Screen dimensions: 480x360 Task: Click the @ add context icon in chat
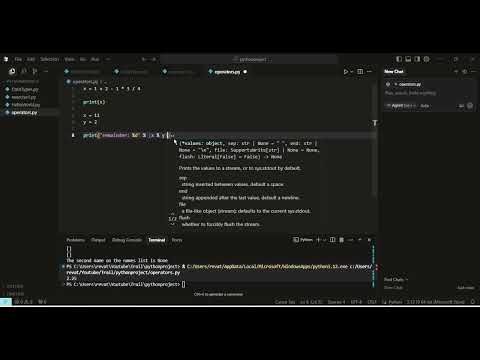388,84
